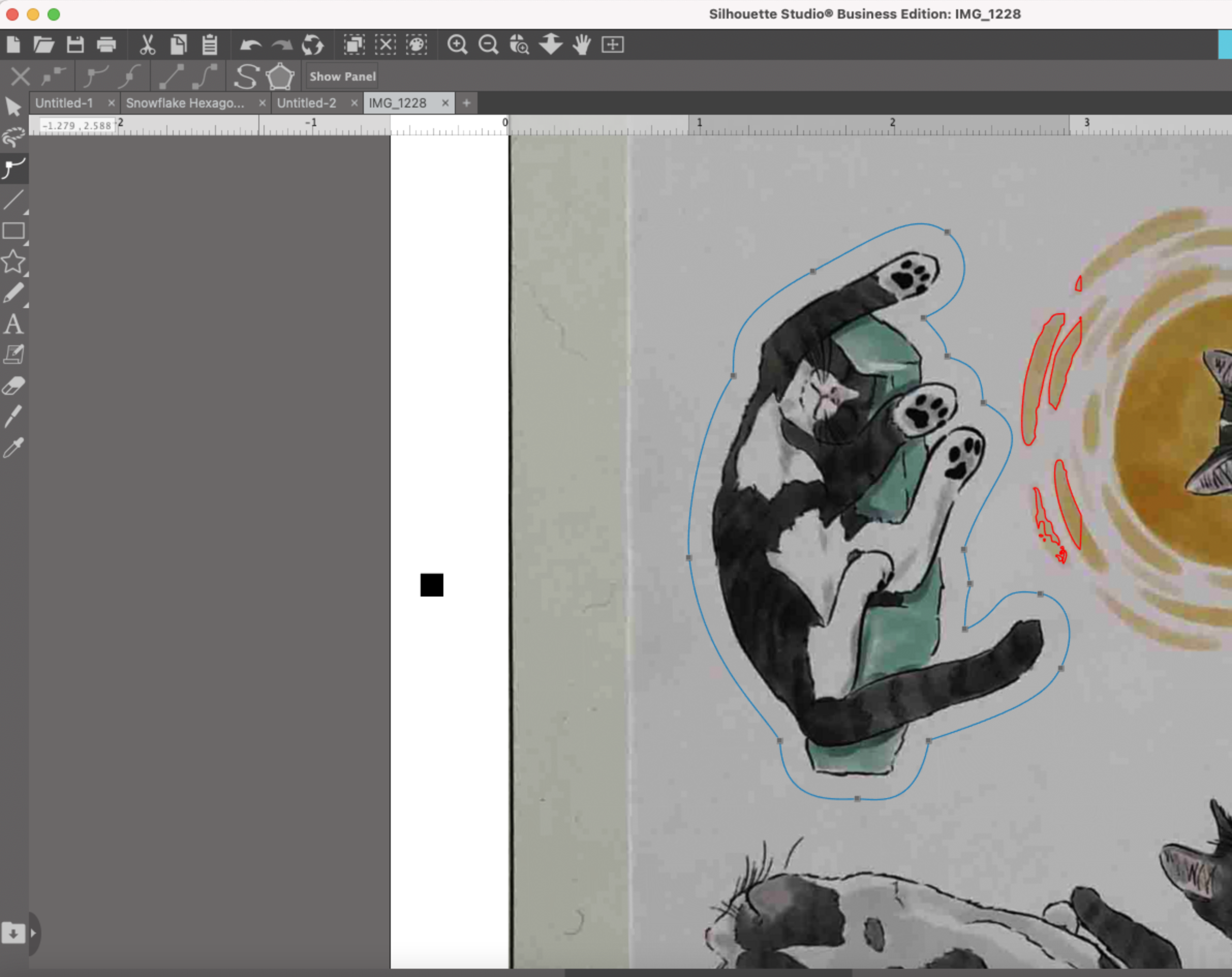Choose the Line drawing tool
This screenshot has height=977, width=1232.
13,200
